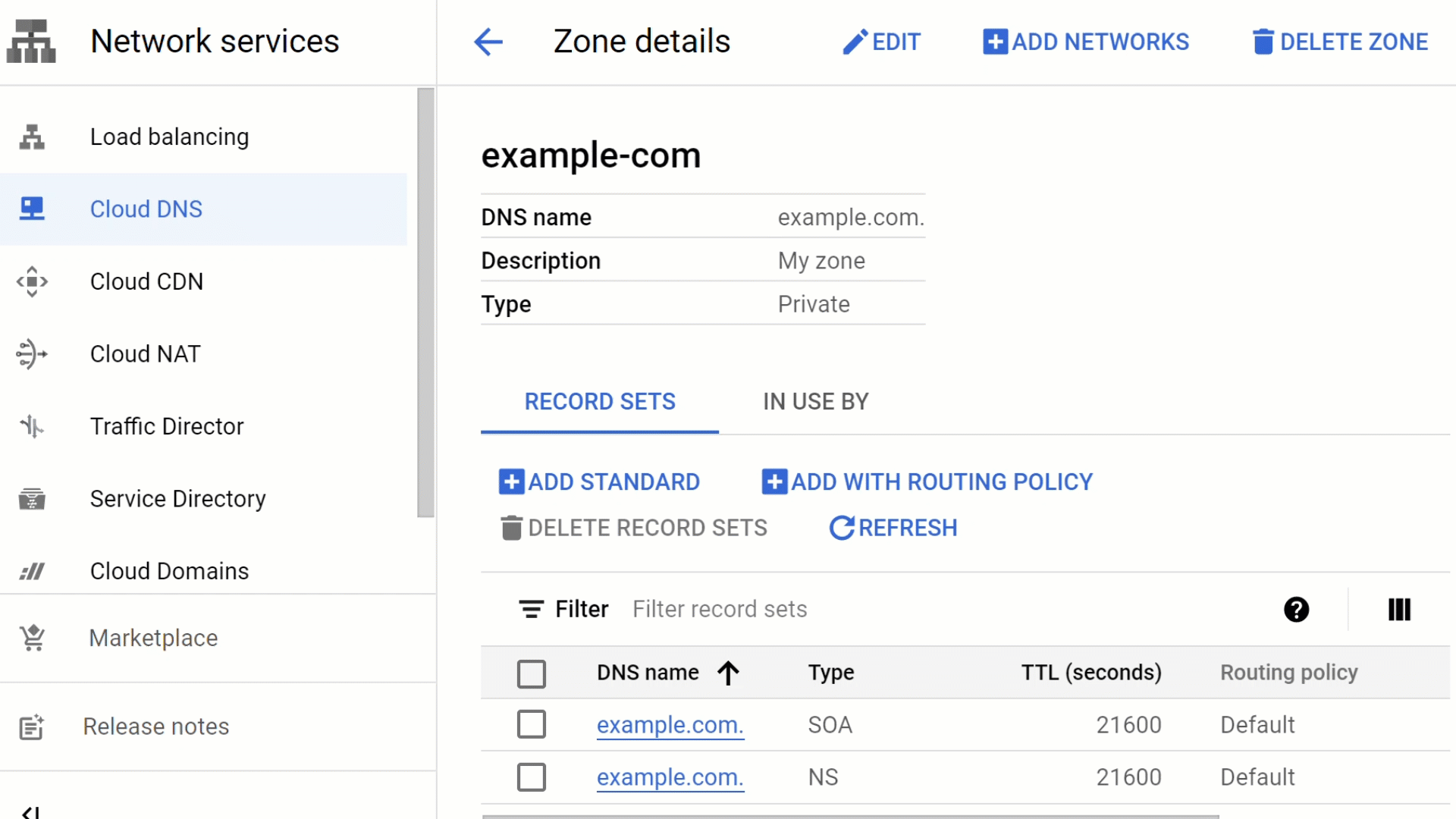Sort by DNS name ascending arrow
Image resolution: width=1456 pixels, height=819 pixels.
tap(728, 673)
